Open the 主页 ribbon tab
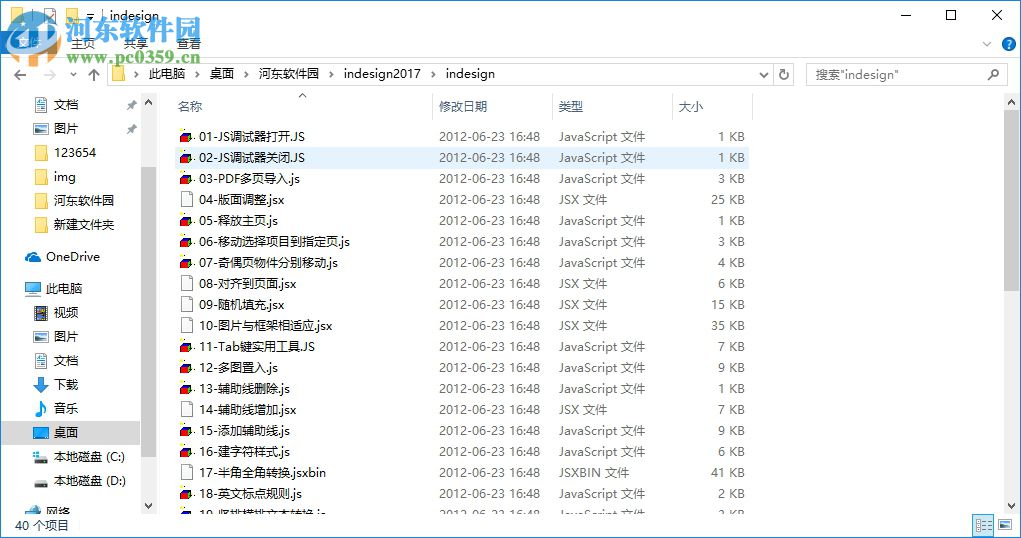 (83, 44)
